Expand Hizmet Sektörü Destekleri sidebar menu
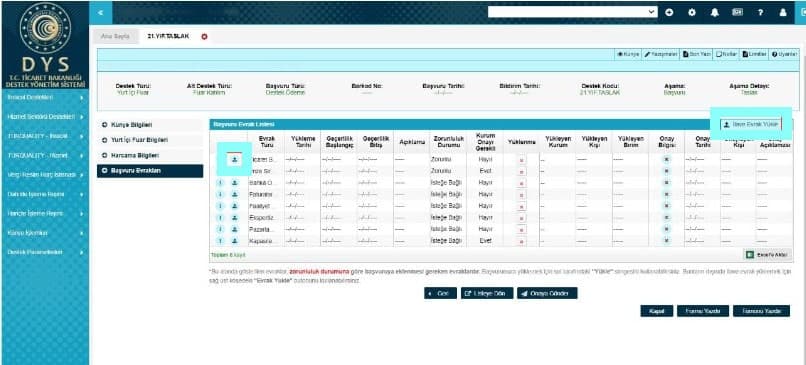 pos(45,117)
